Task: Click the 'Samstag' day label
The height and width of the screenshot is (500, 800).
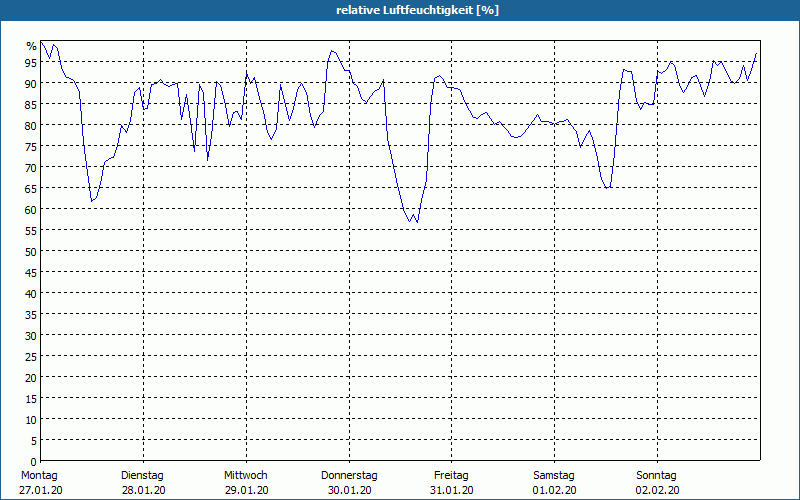Action: [554, 476]
